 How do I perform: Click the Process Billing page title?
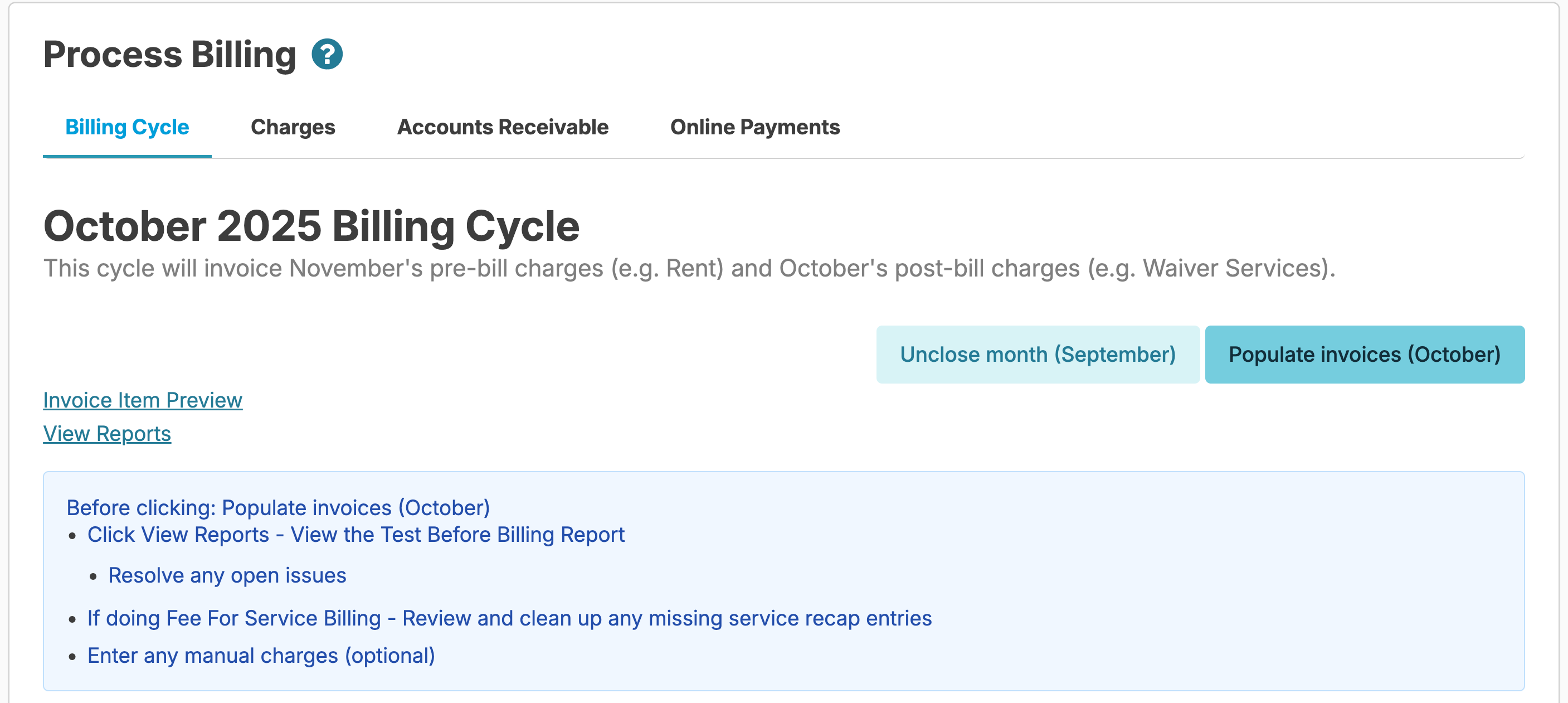pyautogui.click(x=169, y=54)
